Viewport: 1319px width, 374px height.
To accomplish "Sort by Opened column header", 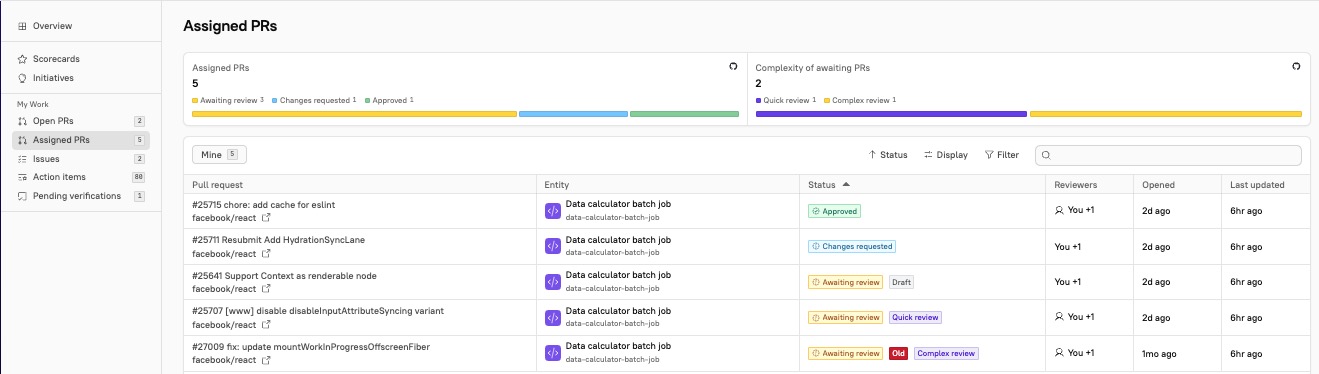I will coord(1158,185).
